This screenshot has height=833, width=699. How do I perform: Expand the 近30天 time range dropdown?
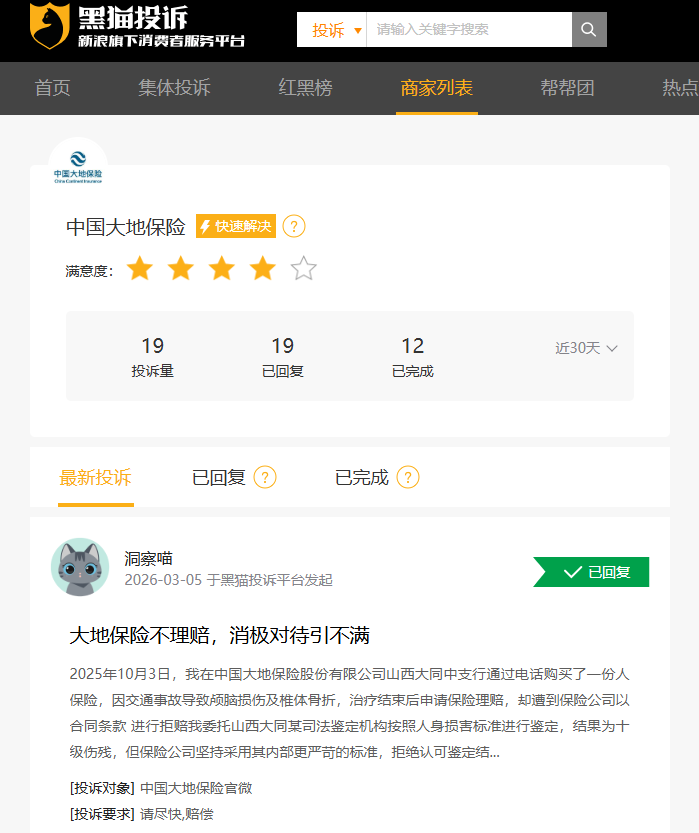(586, 348)
